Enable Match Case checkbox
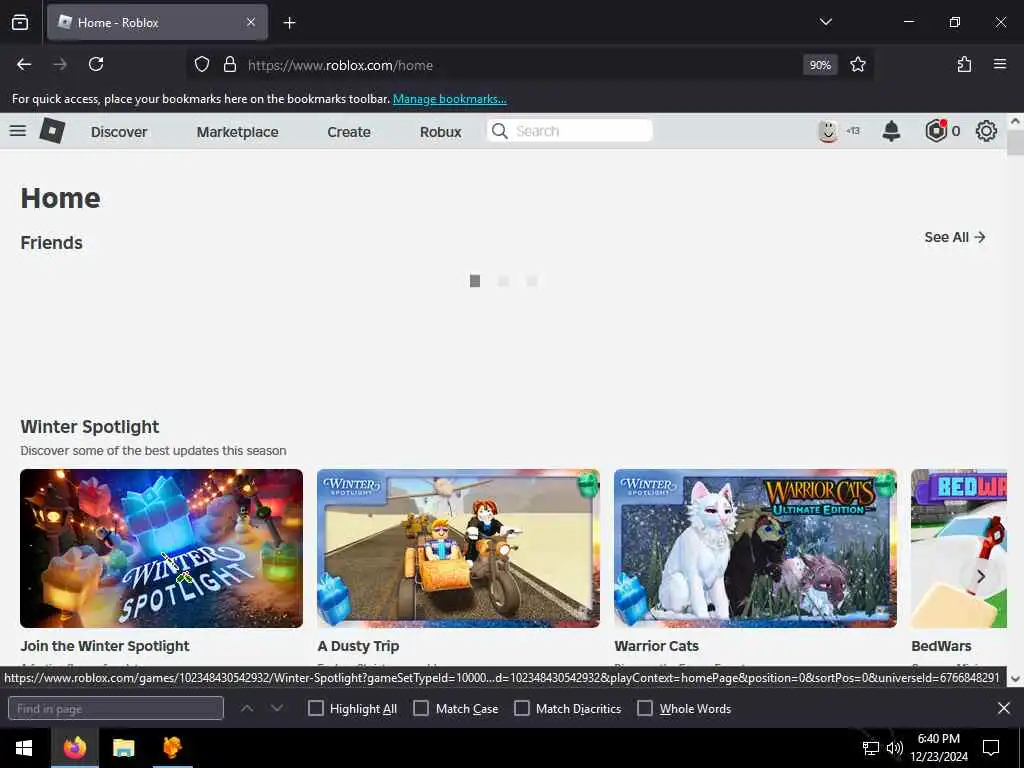Screen dimensions: 1024x768 (x=421, y=708)
